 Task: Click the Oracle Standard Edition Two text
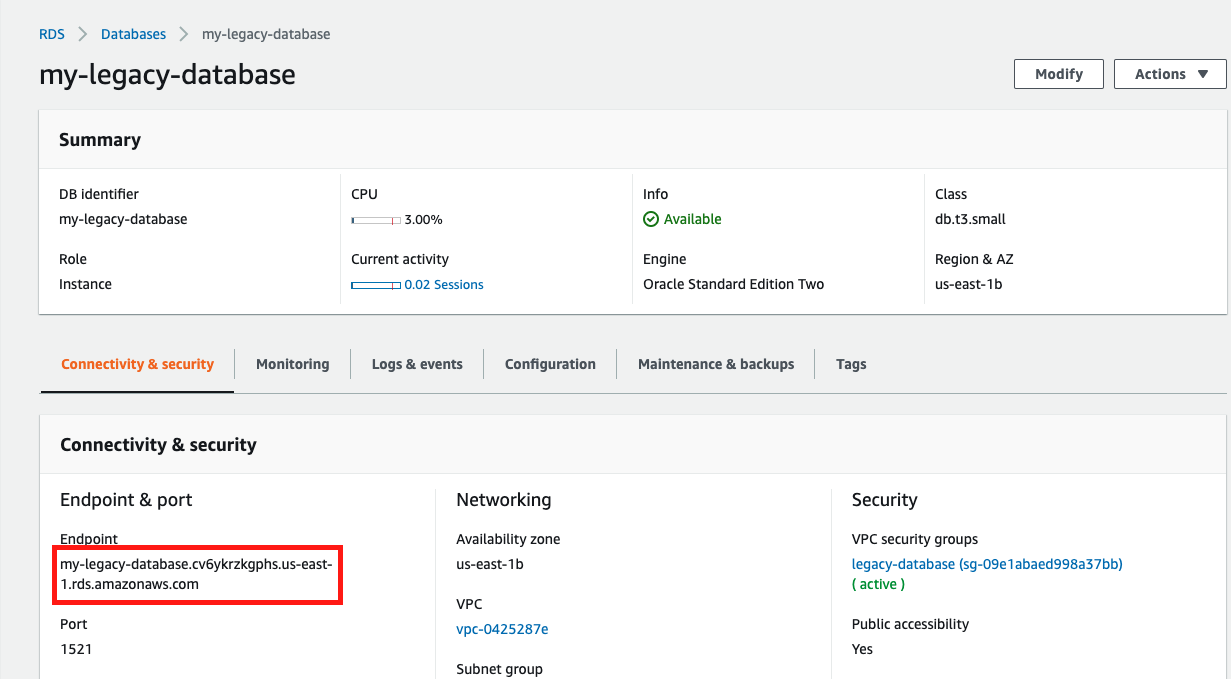[x=733, y=284]
